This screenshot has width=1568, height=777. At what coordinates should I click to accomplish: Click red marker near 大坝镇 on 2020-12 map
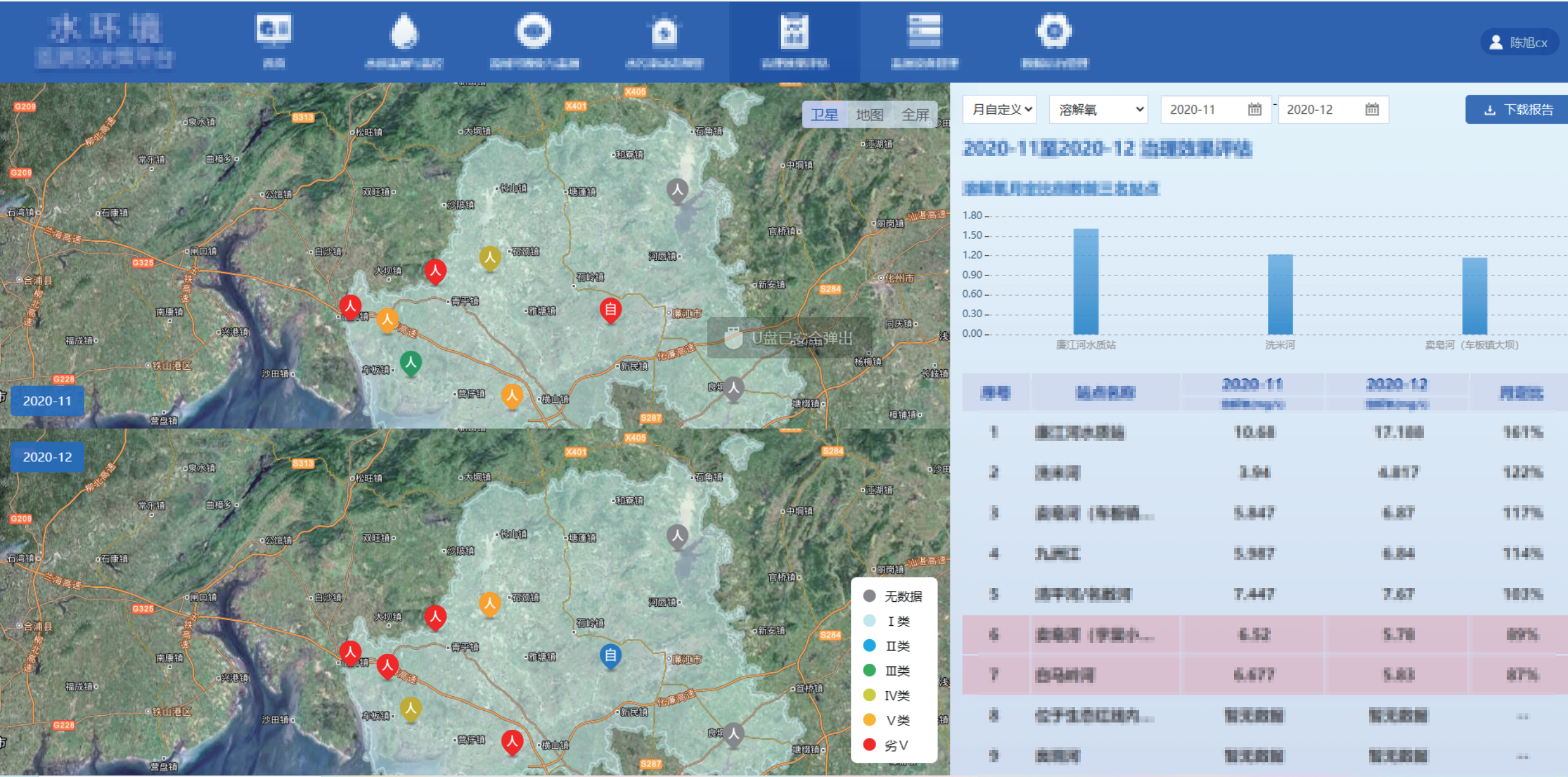(435, 617)
